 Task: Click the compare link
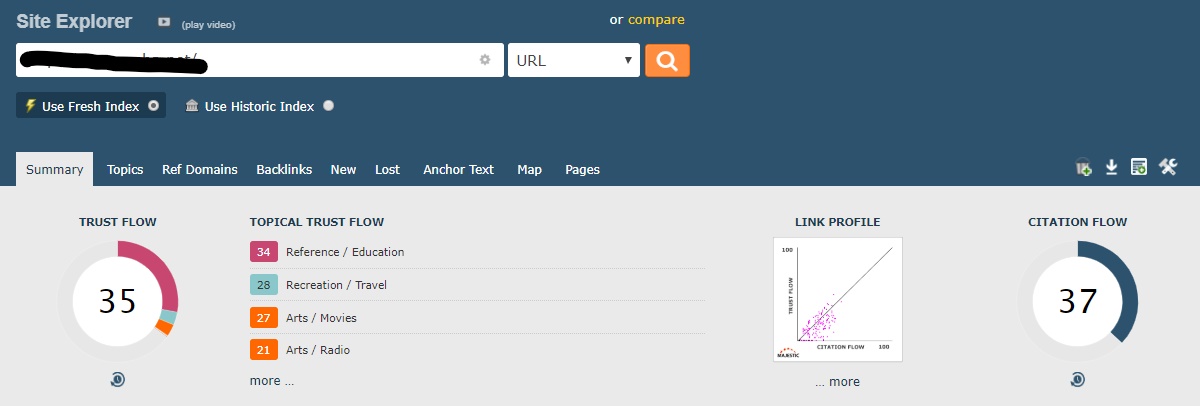[x=656, y=20]
